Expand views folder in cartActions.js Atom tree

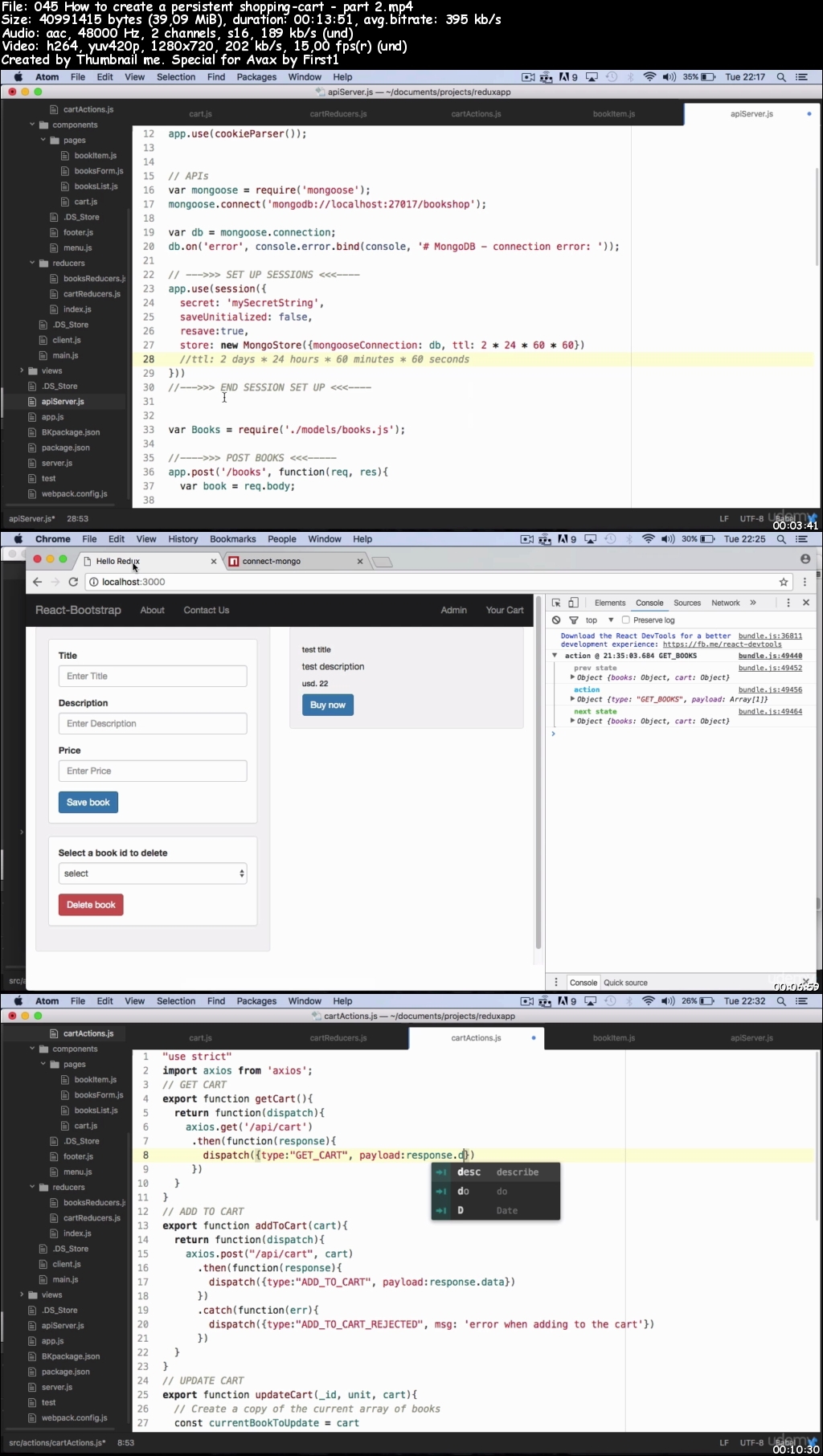22,1294
